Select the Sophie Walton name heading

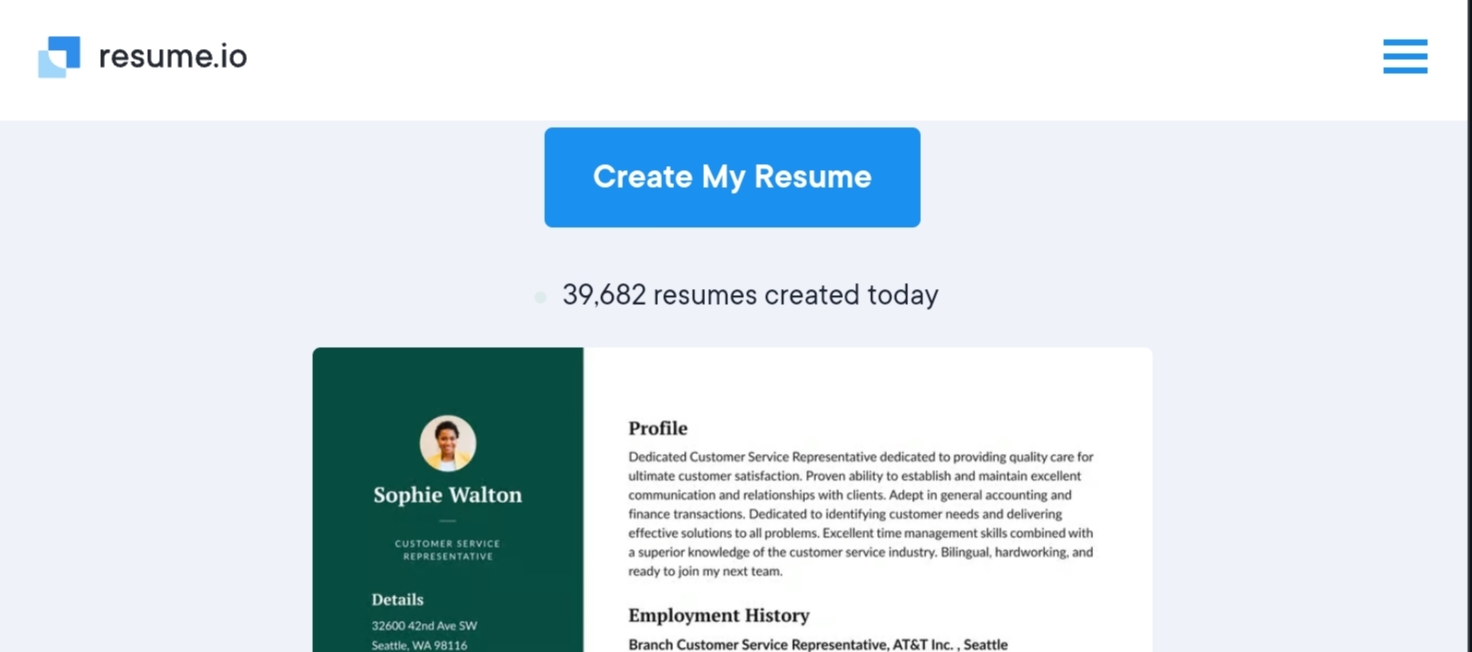point(447,495)
